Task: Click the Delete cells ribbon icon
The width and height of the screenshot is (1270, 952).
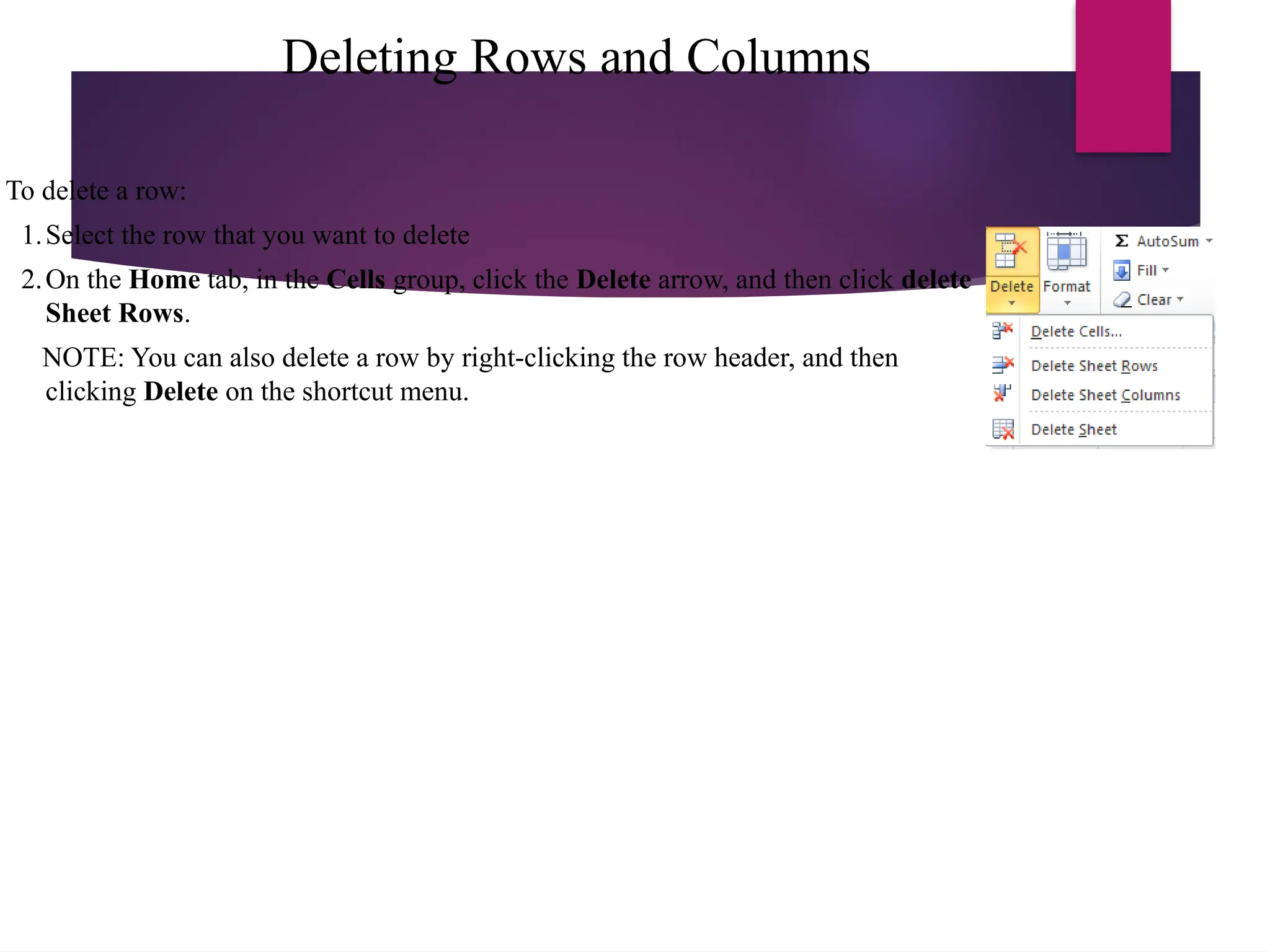Action: [x=1011, y=251]
